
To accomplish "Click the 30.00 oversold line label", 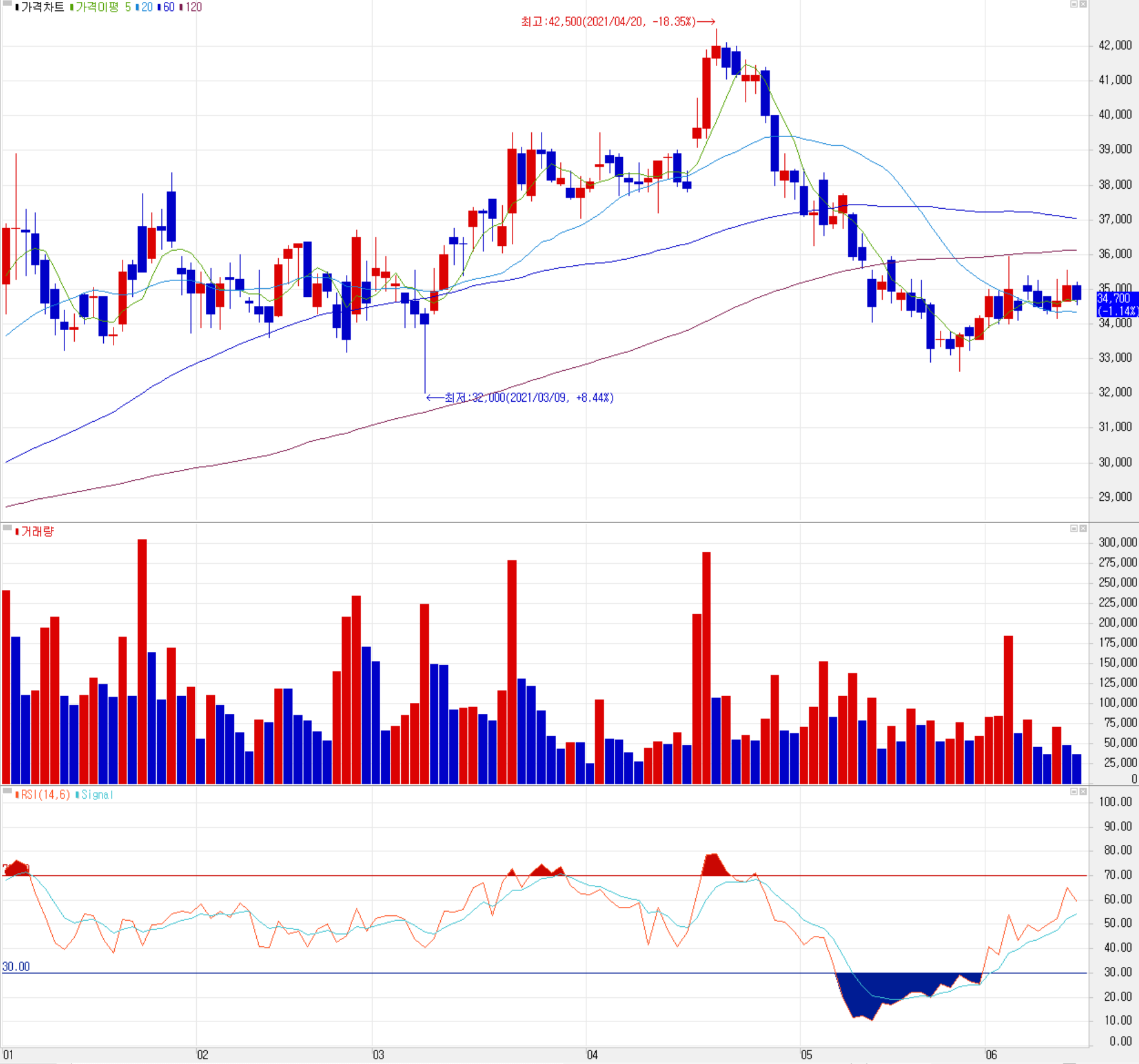I will tap(16, 966).
